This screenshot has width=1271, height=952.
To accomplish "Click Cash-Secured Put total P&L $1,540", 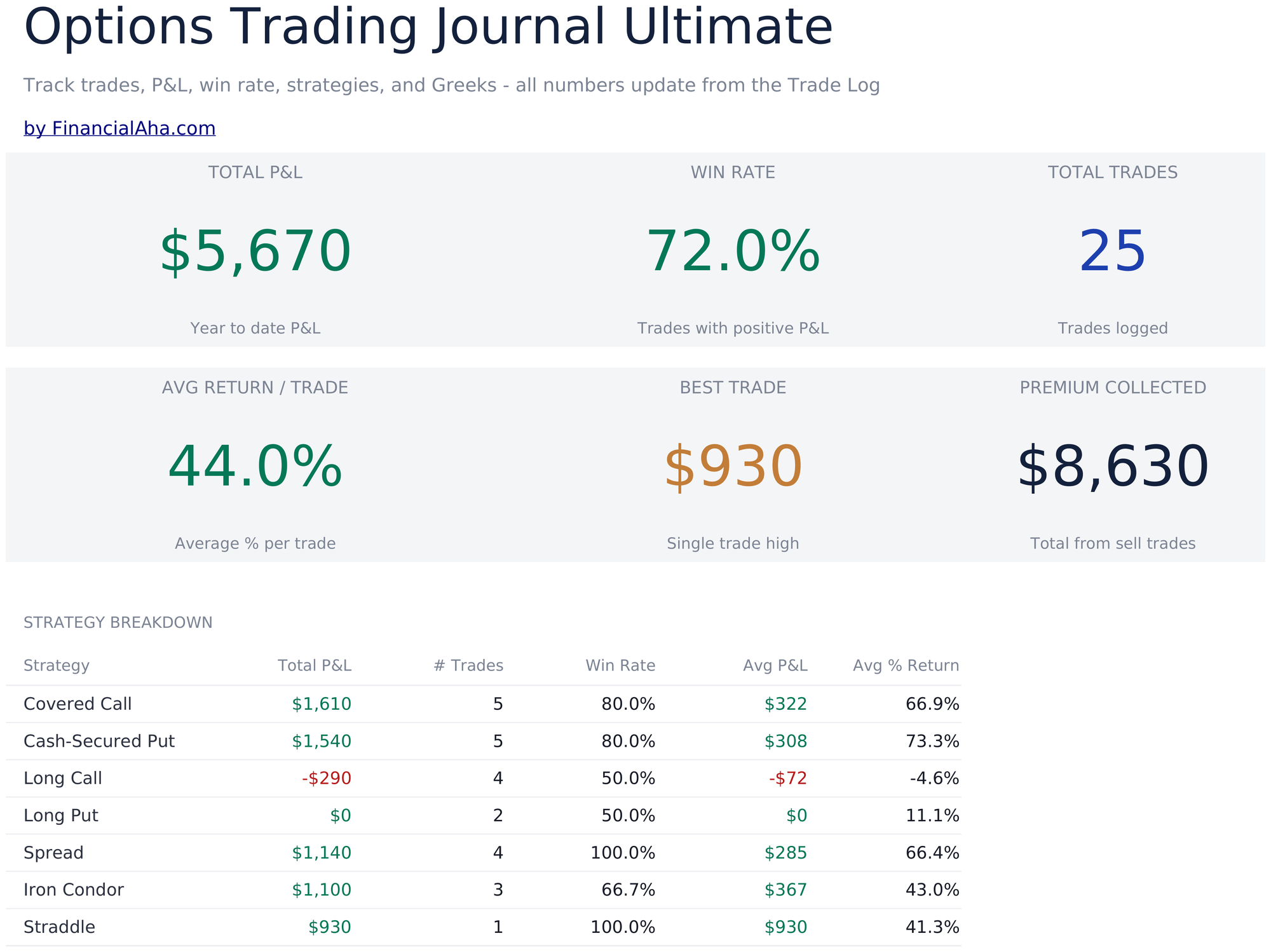I will pyautogui.click(x=322, y=742).
